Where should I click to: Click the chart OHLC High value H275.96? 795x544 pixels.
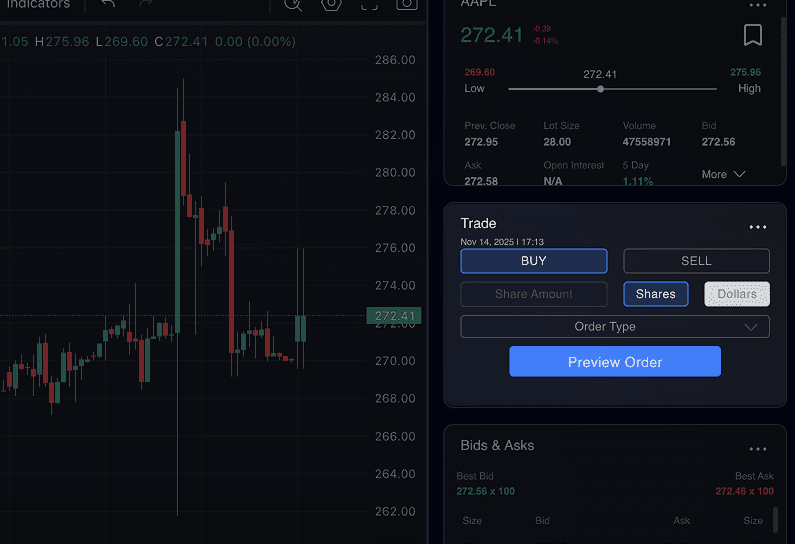(62, 42)
